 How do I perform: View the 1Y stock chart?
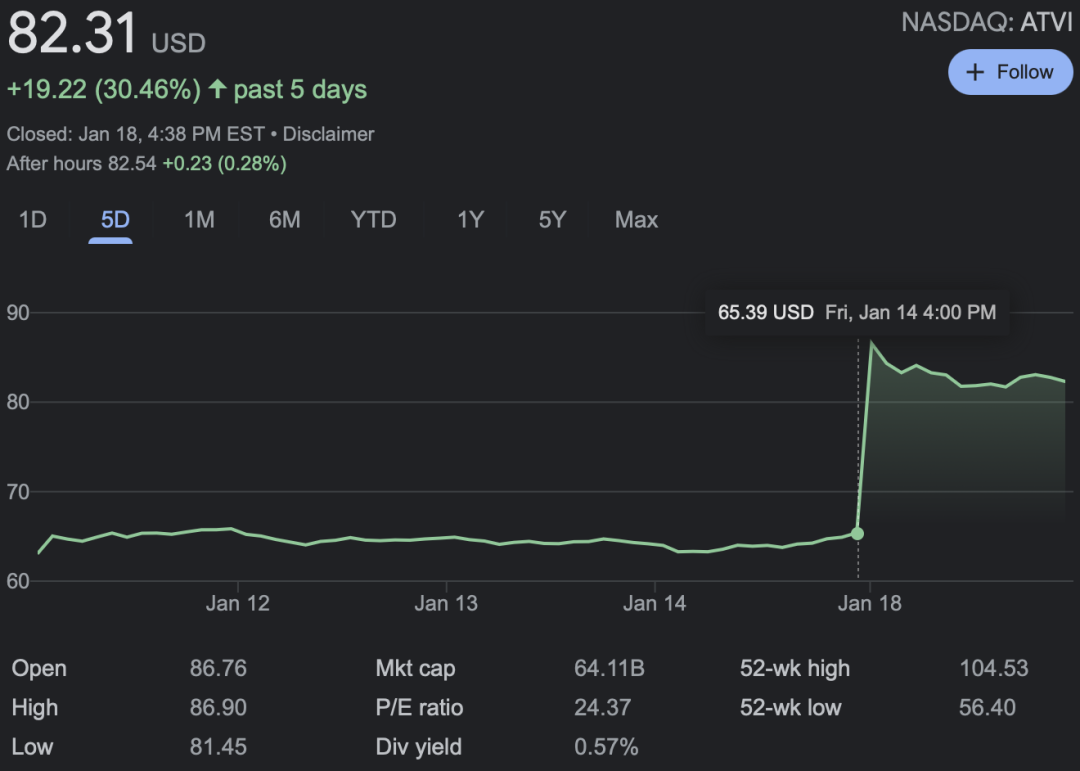pyautogui.click(x=470, y=220)
